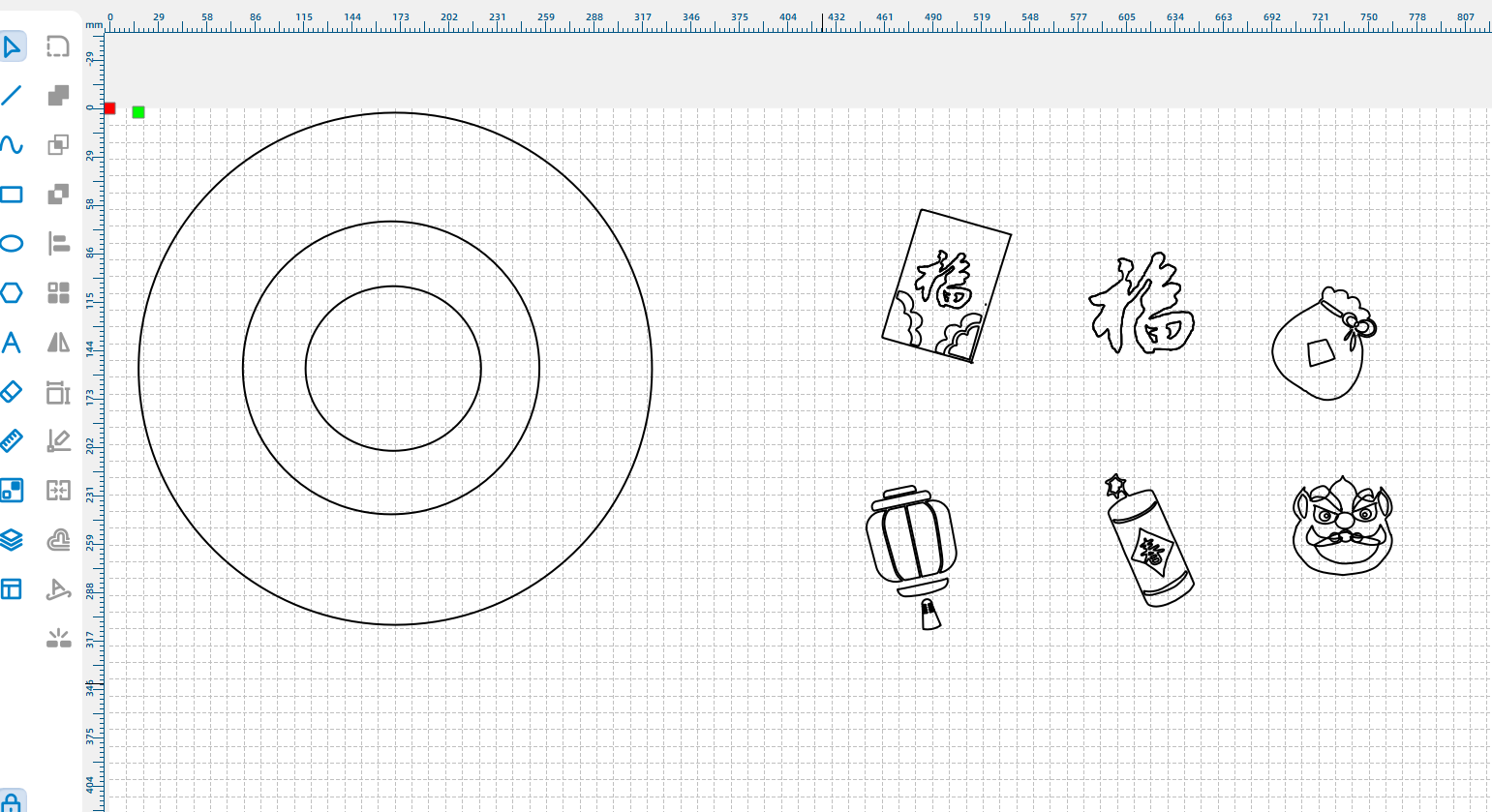
Task: Pick the eraser tool
Action: (12, 391)
